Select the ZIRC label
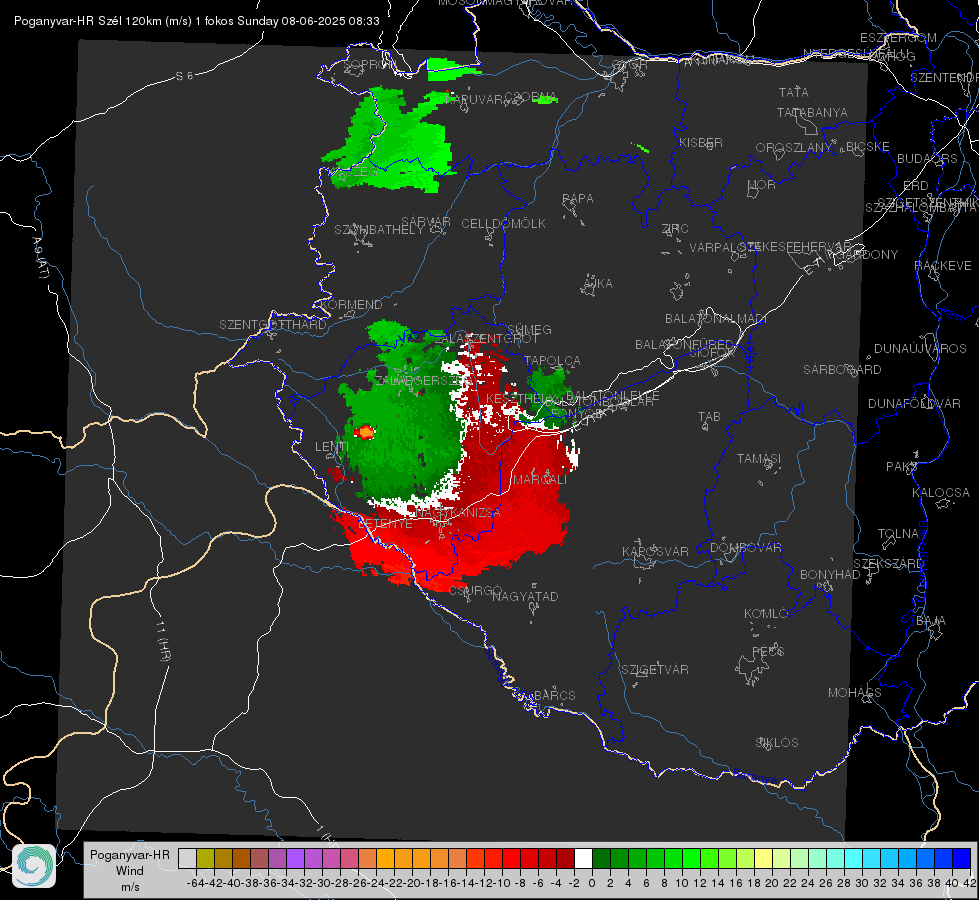Screen dimensions: 979x900 click(x=675, y=229)
